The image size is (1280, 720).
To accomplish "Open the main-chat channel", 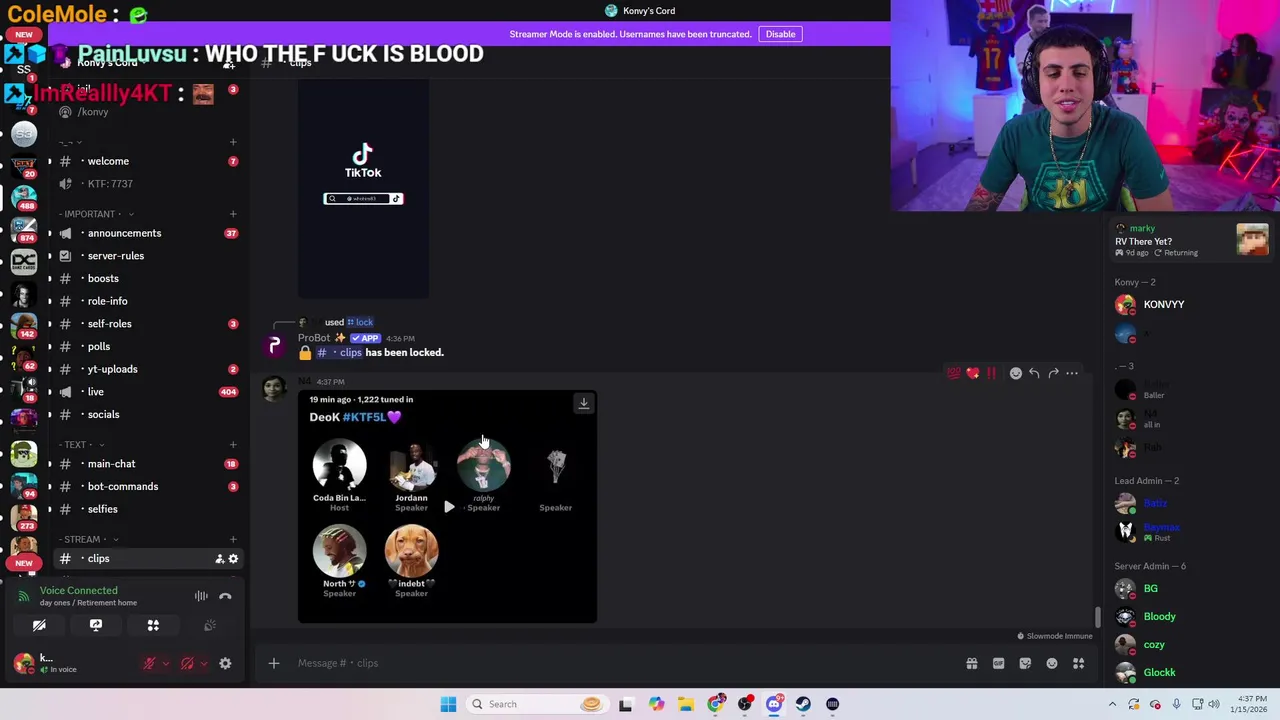I will [145, 464].
